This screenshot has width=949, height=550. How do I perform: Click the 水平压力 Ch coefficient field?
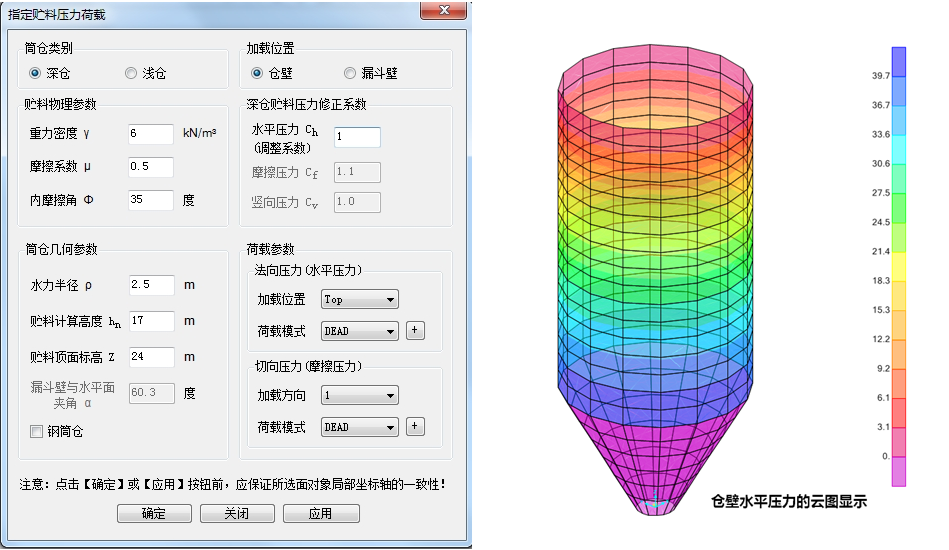click(x=357, y=137)
